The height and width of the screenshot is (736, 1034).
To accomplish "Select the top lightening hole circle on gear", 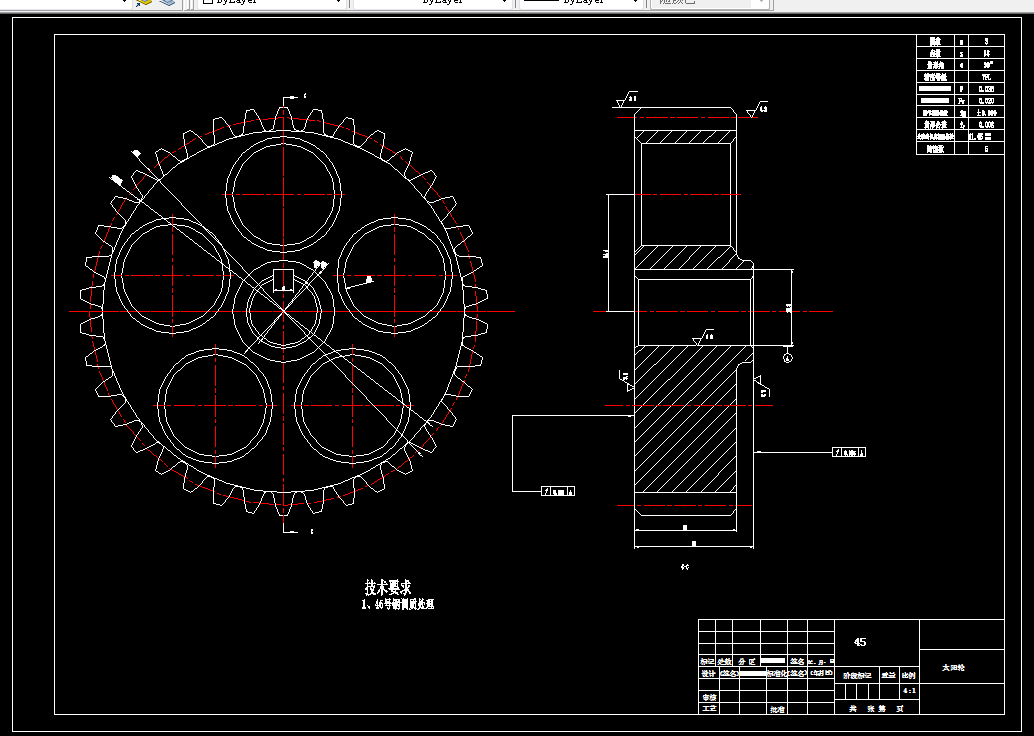I will tap(284, 195).
